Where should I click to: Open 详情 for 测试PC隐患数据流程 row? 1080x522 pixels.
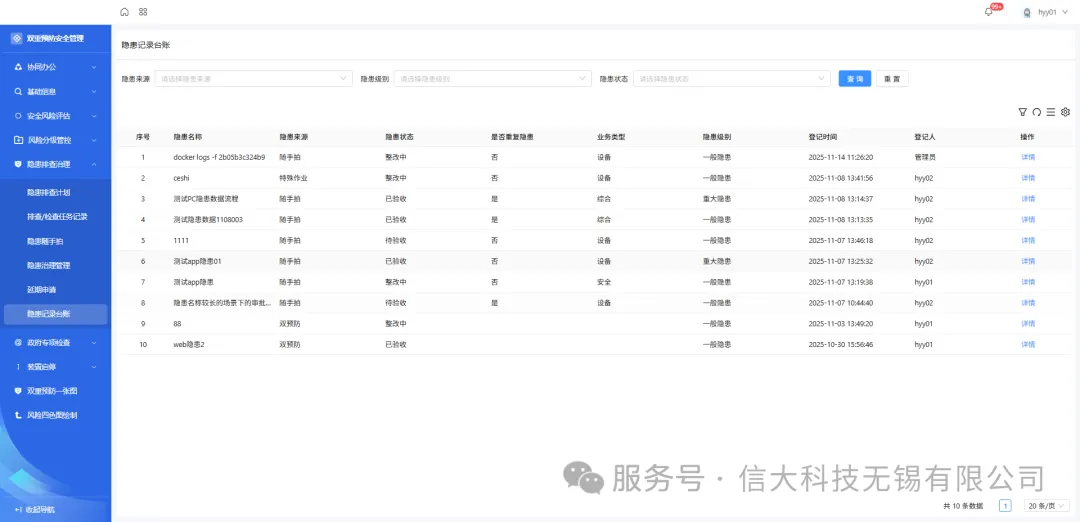click(x=1028, y=199)
